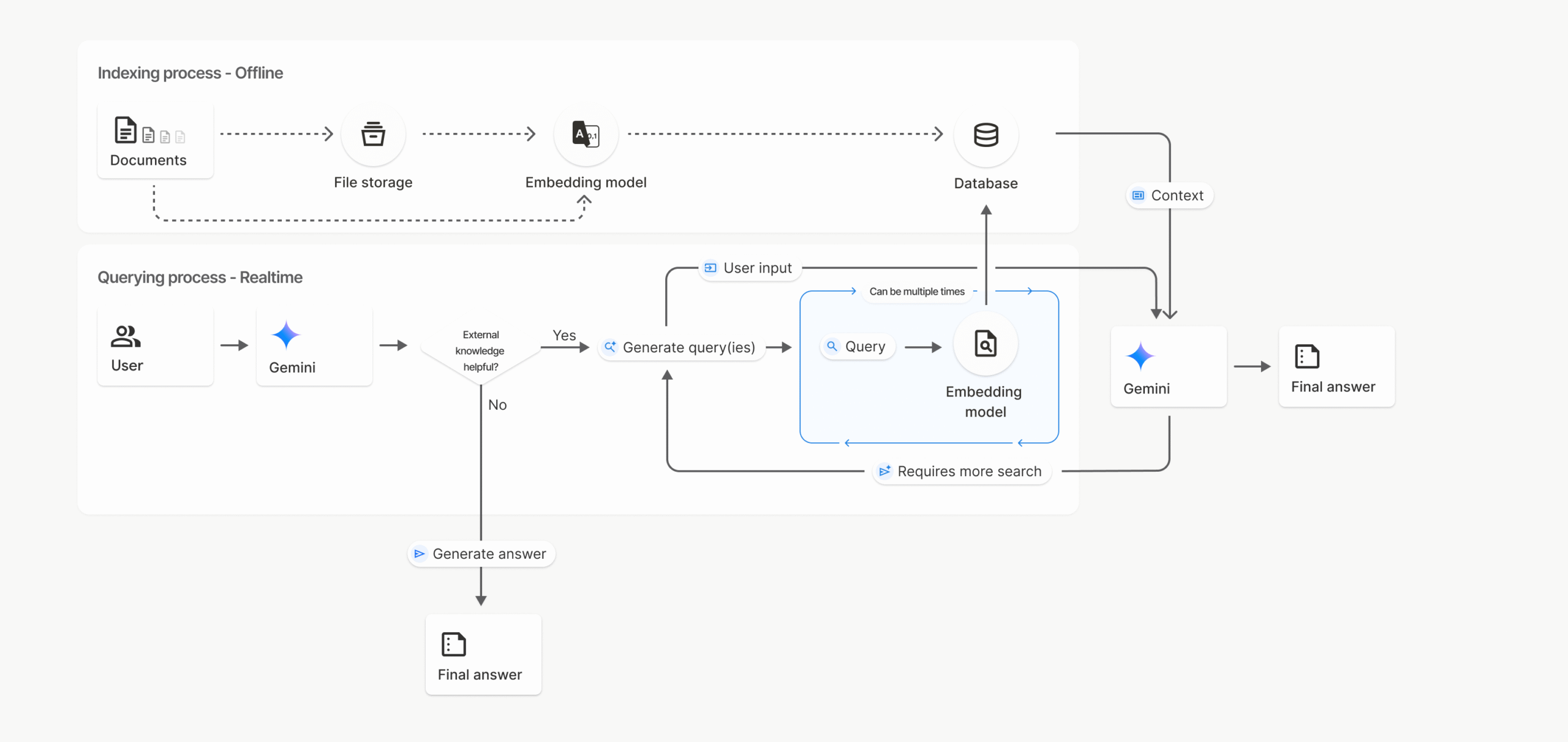Click the User input arrow icon

[x=710, y=268]
